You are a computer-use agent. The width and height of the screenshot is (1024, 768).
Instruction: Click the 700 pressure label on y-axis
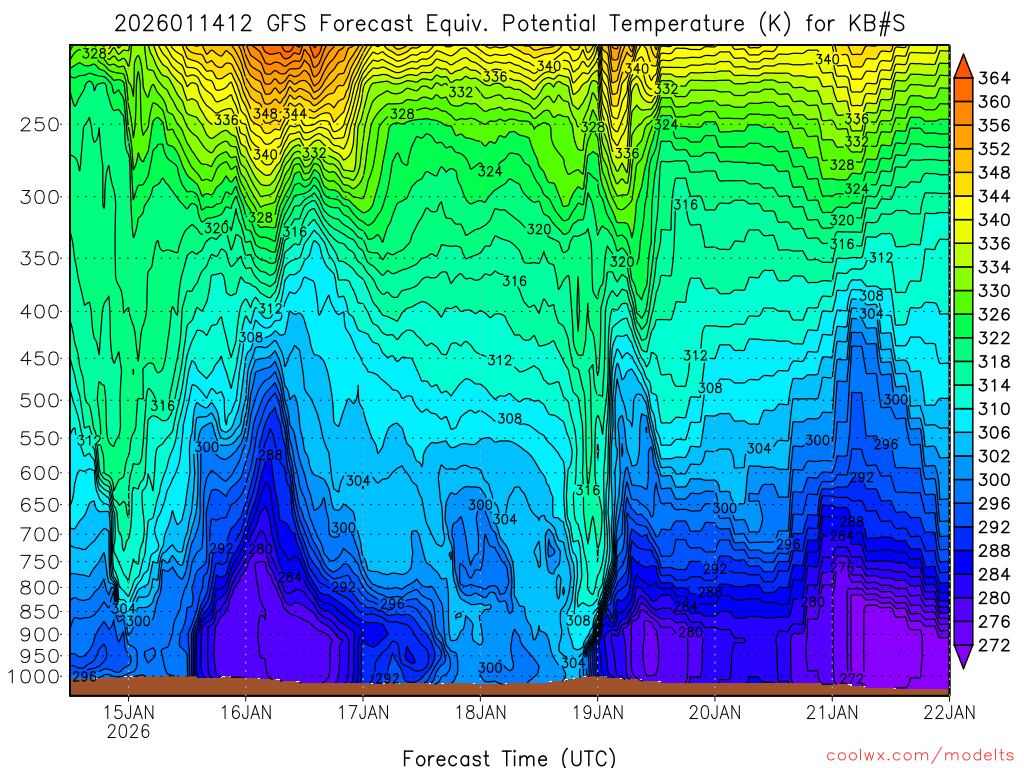(40, 534)
